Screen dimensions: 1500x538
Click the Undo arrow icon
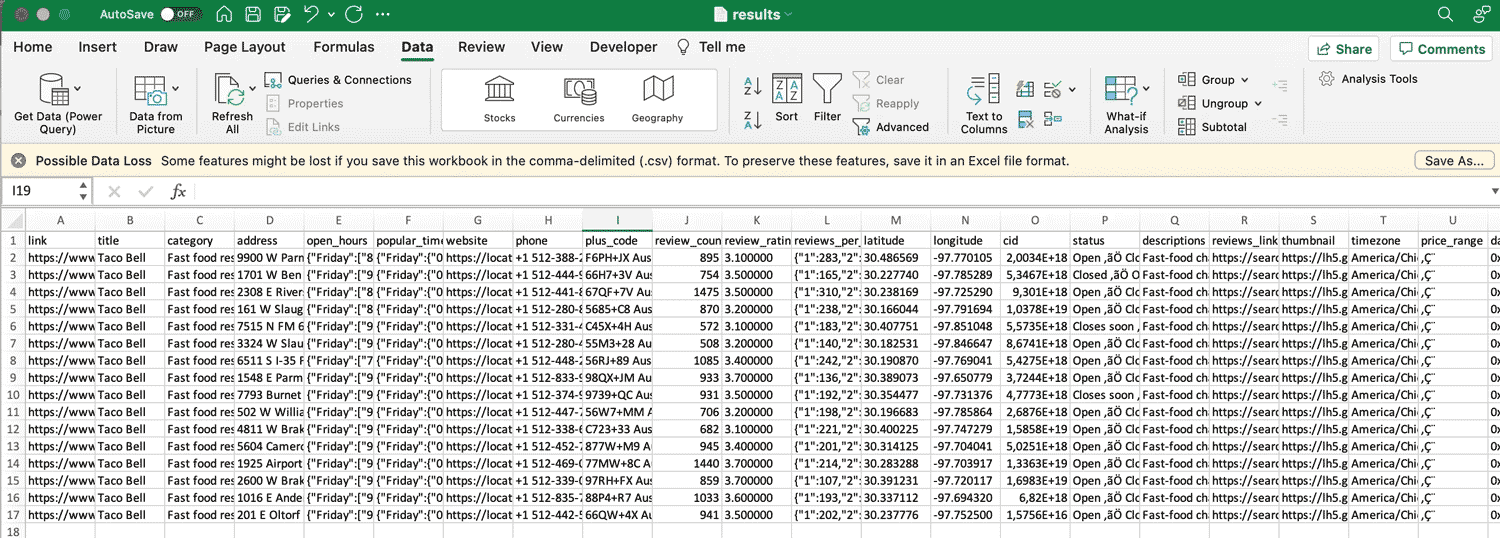pos(312,15)
